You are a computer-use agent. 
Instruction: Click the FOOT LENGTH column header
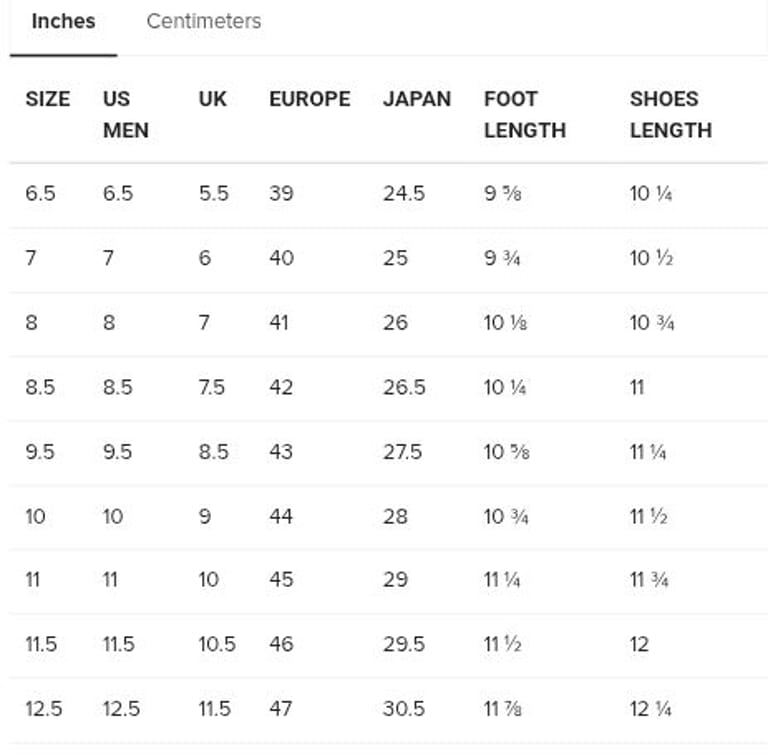524,114
